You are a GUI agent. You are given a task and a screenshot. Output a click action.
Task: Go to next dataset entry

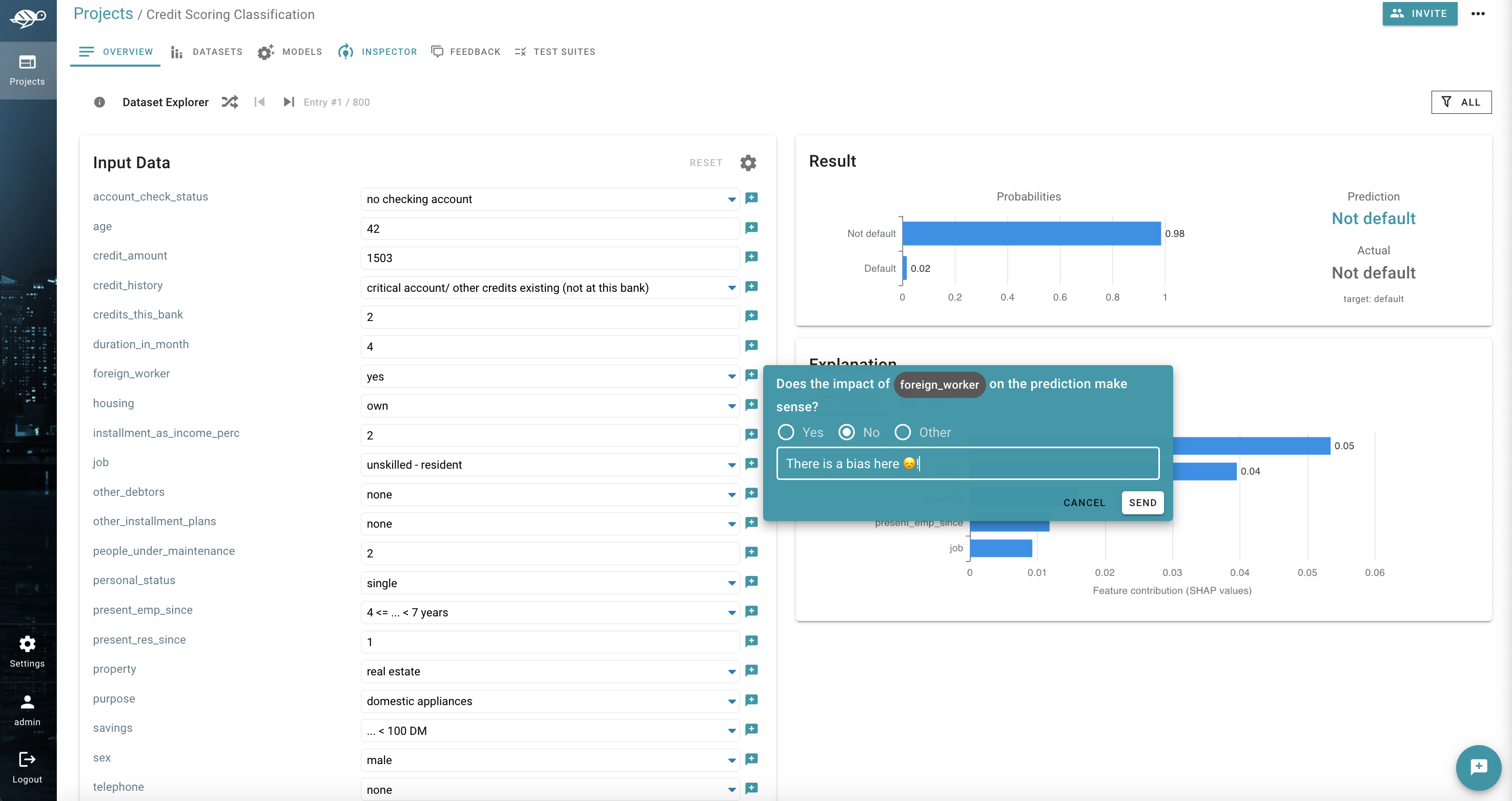coord(288,102)
